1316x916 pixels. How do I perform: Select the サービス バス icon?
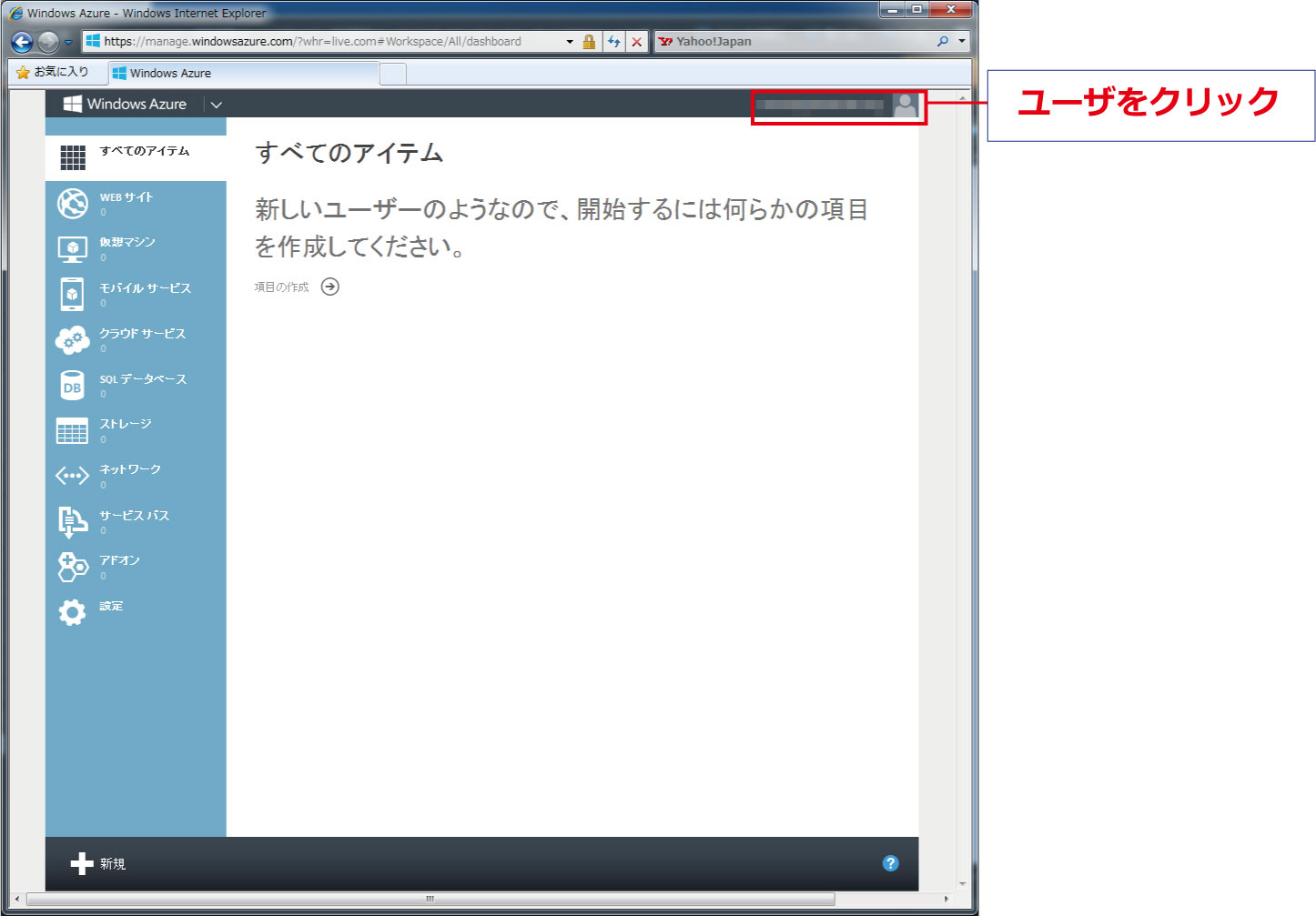click(73, 521)
